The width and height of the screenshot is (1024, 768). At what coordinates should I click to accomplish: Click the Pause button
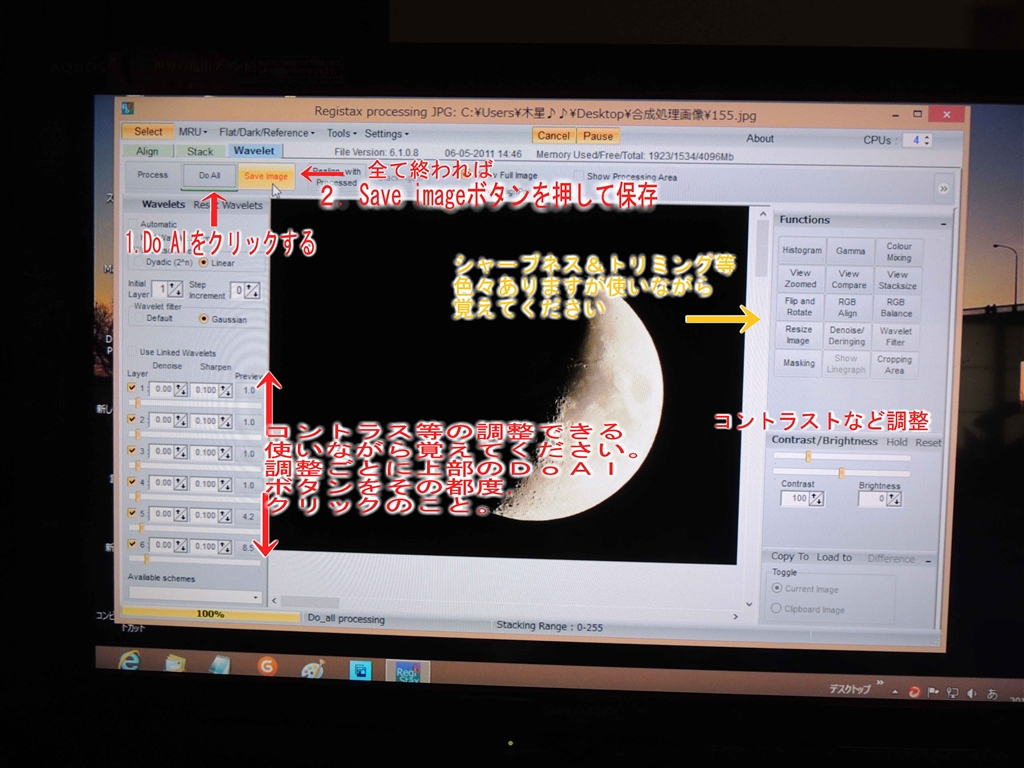coord(598,136)
